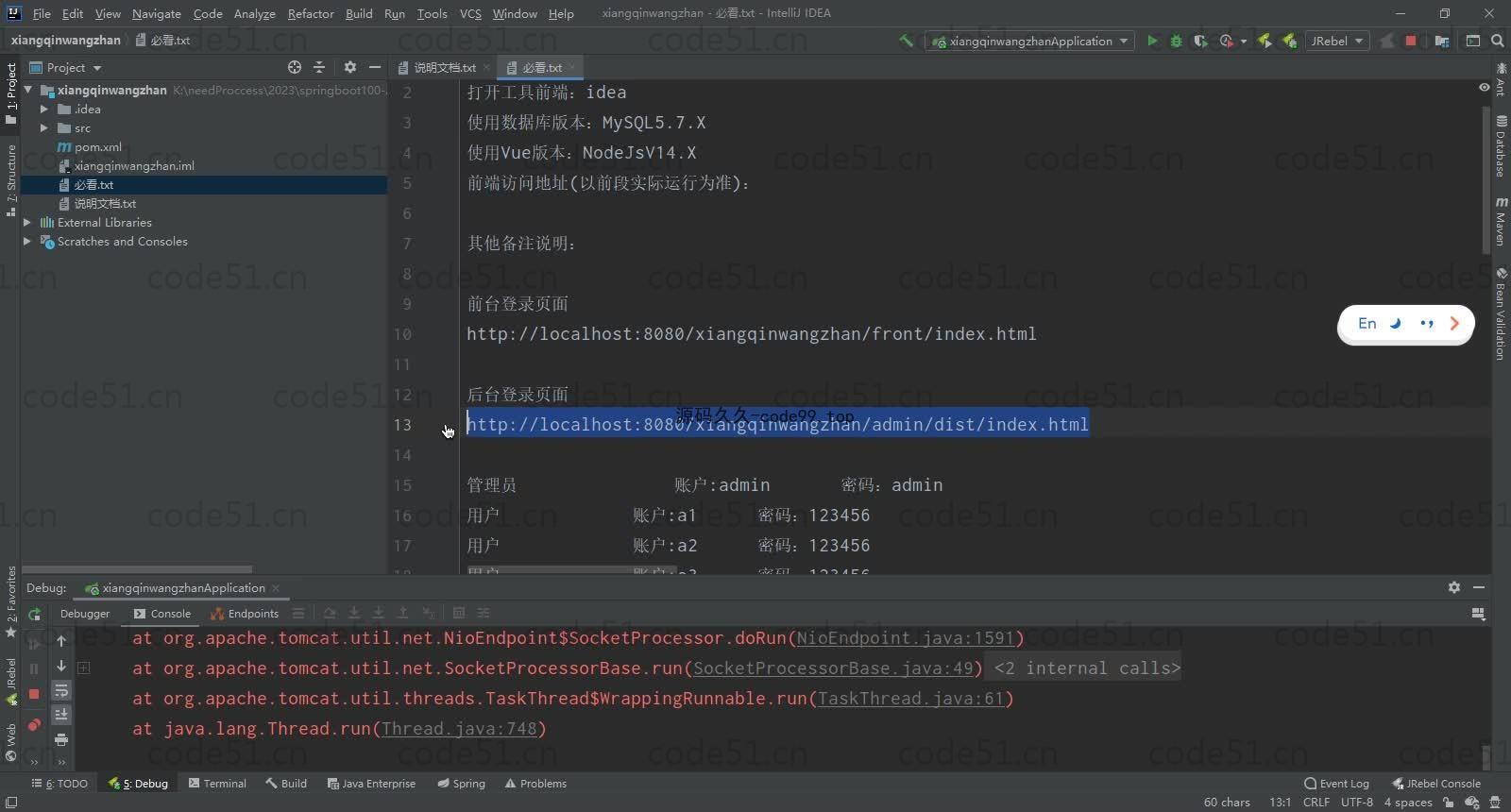Open SocketProcessorBase.java:49 stack trace link

coord(833,668)
